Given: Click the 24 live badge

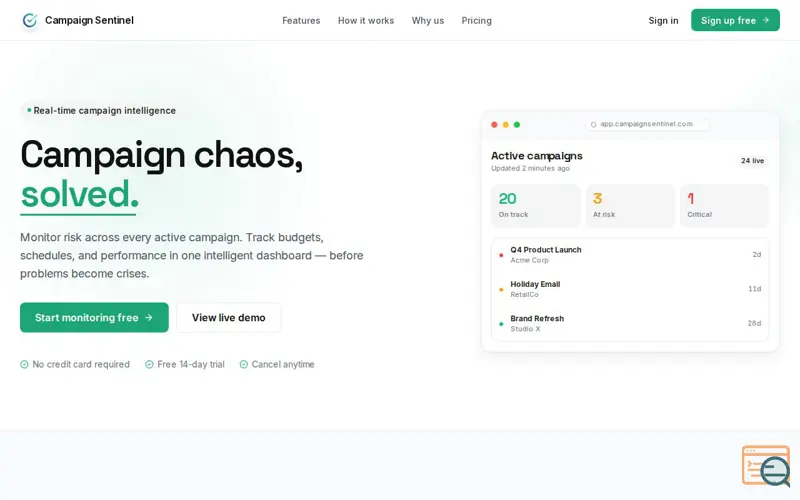Looking at the screenshot, I should point(752,161).
